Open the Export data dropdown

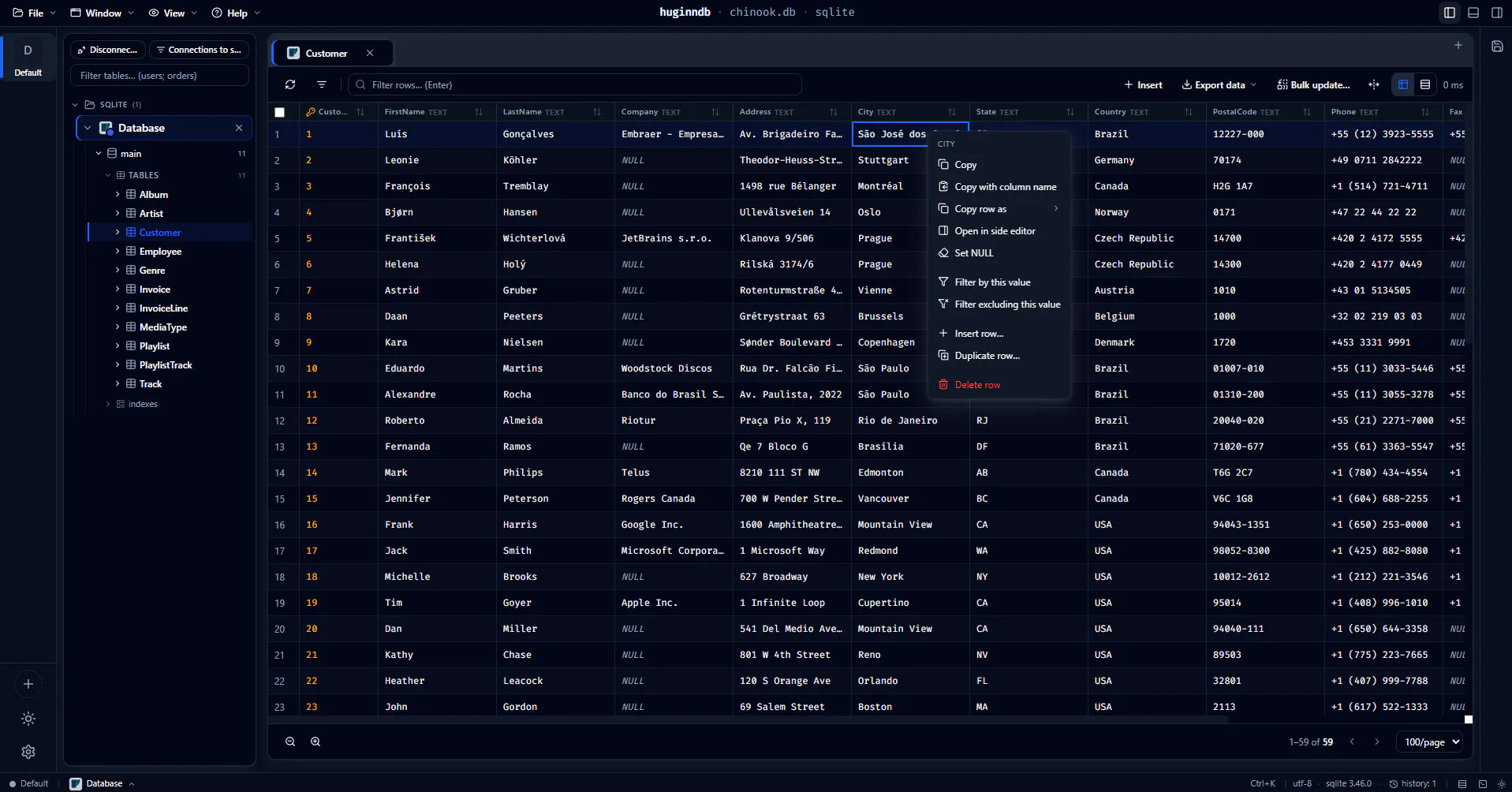pos(1219,84)
